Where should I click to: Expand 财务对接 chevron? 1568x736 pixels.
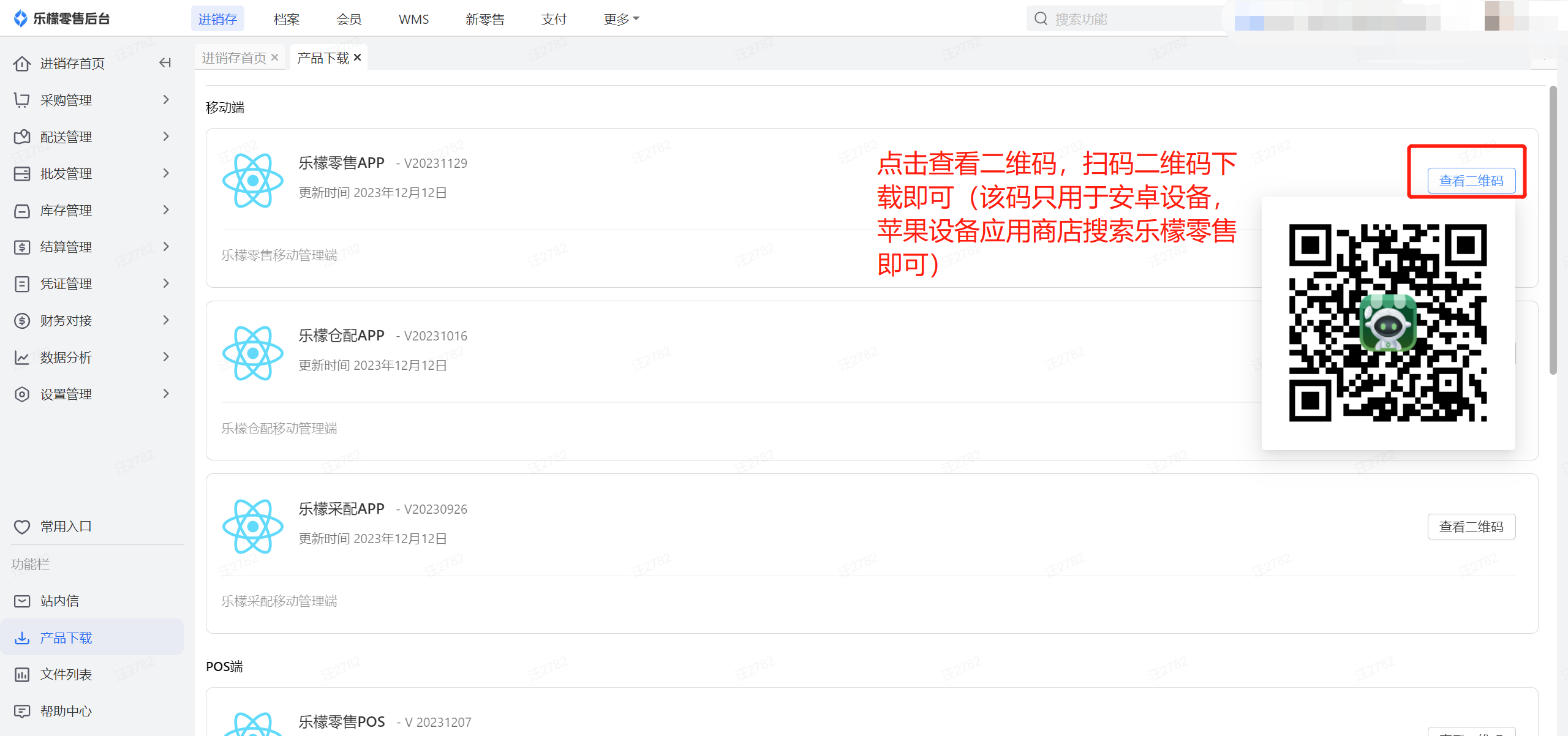[166, 320]
